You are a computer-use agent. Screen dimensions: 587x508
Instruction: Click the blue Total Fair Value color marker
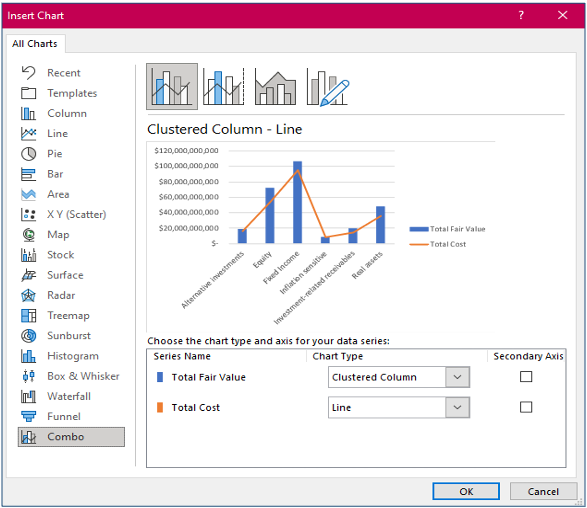tap(160, 377)
